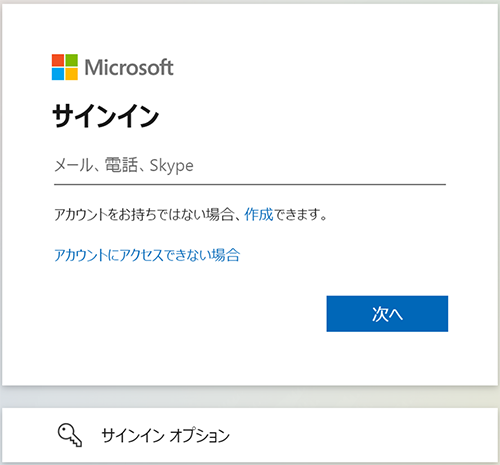
Task: Click the Skype placeholder word in field
Action: [171, 166]
